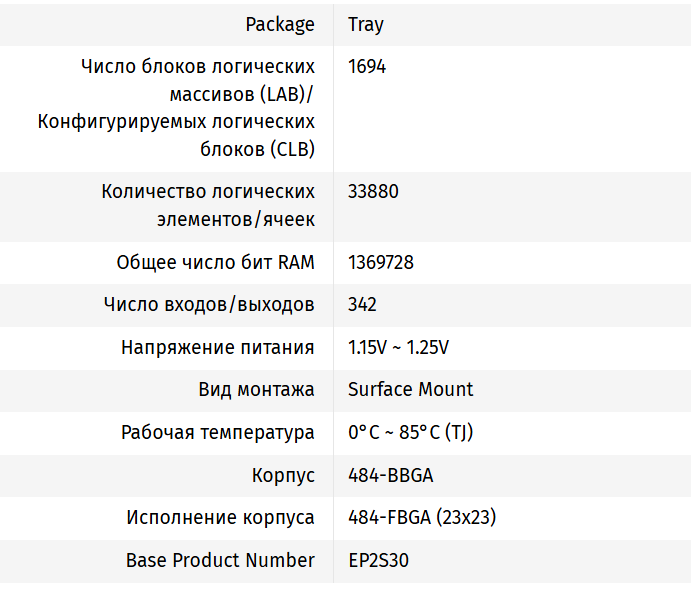Image resolution: width=691 pixels, height=591 pixels.
Task: Click the "Число входов/выходов" label
Action: tap(209, 305)
